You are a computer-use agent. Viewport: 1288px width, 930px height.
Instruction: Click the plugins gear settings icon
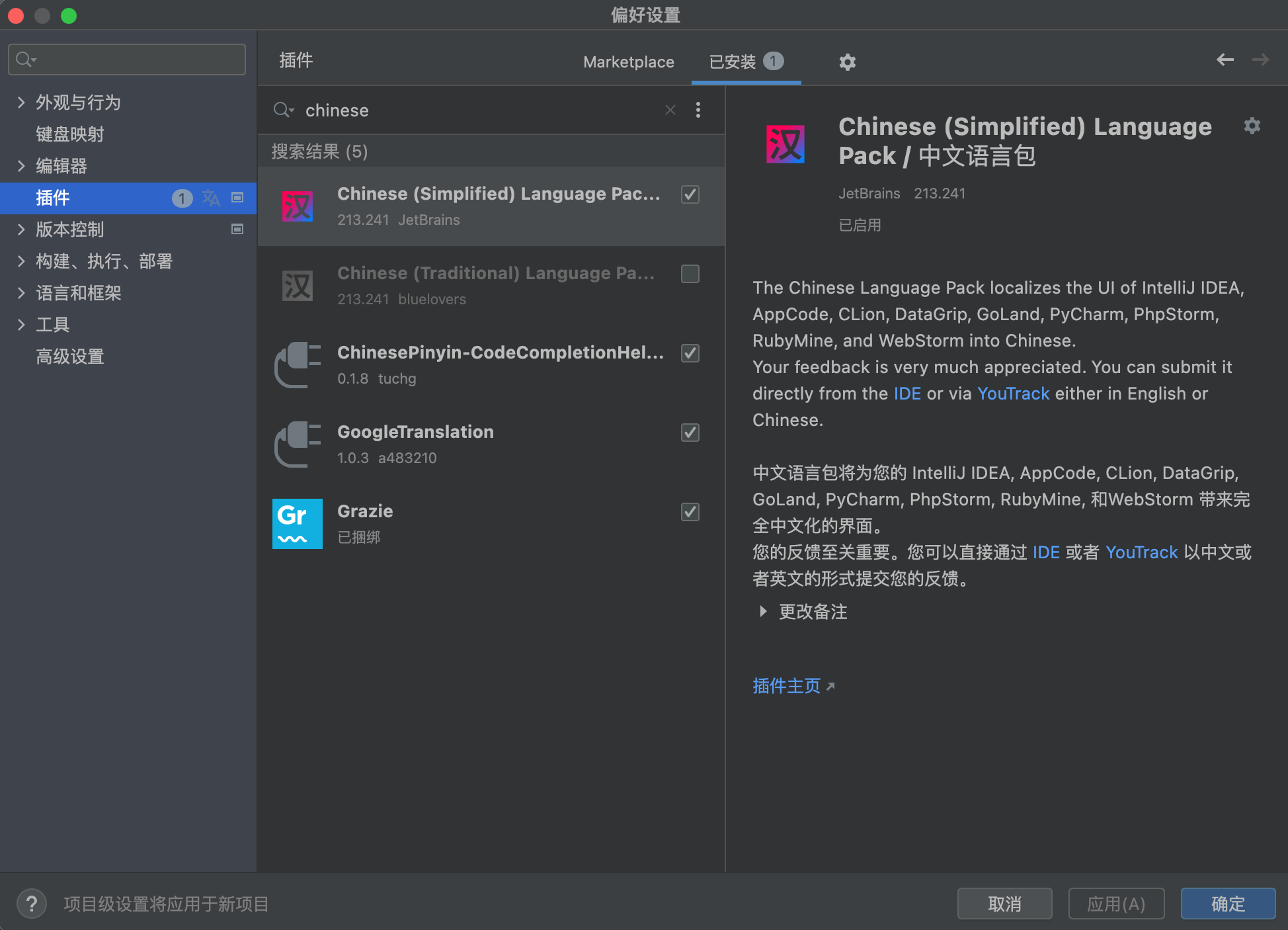[x=847, y=62]
